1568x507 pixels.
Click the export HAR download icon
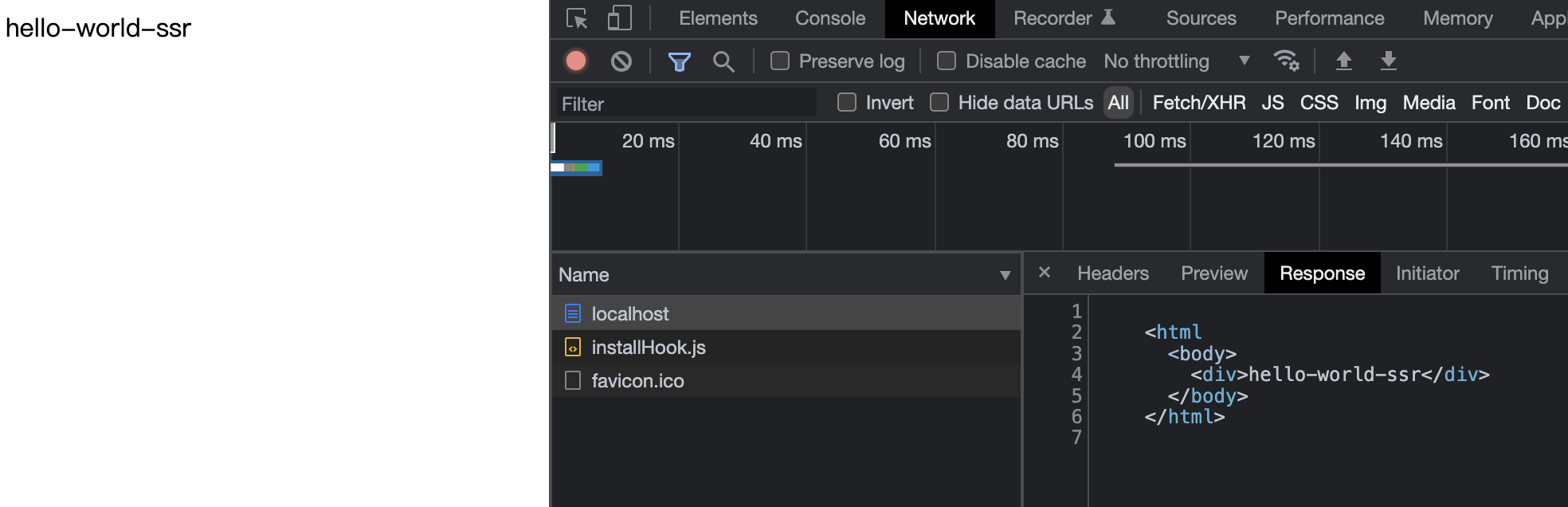click(x=1388, y=61)
